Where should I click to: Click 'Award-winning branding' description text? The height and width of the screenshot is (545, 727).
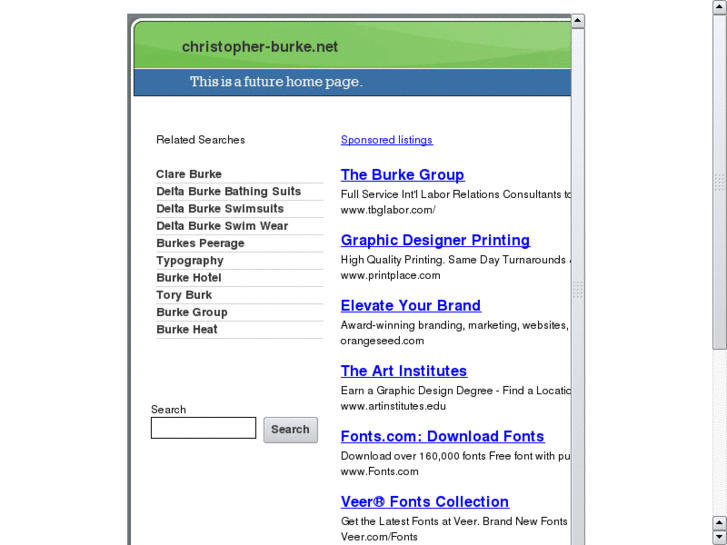click(x=455, y=325)
